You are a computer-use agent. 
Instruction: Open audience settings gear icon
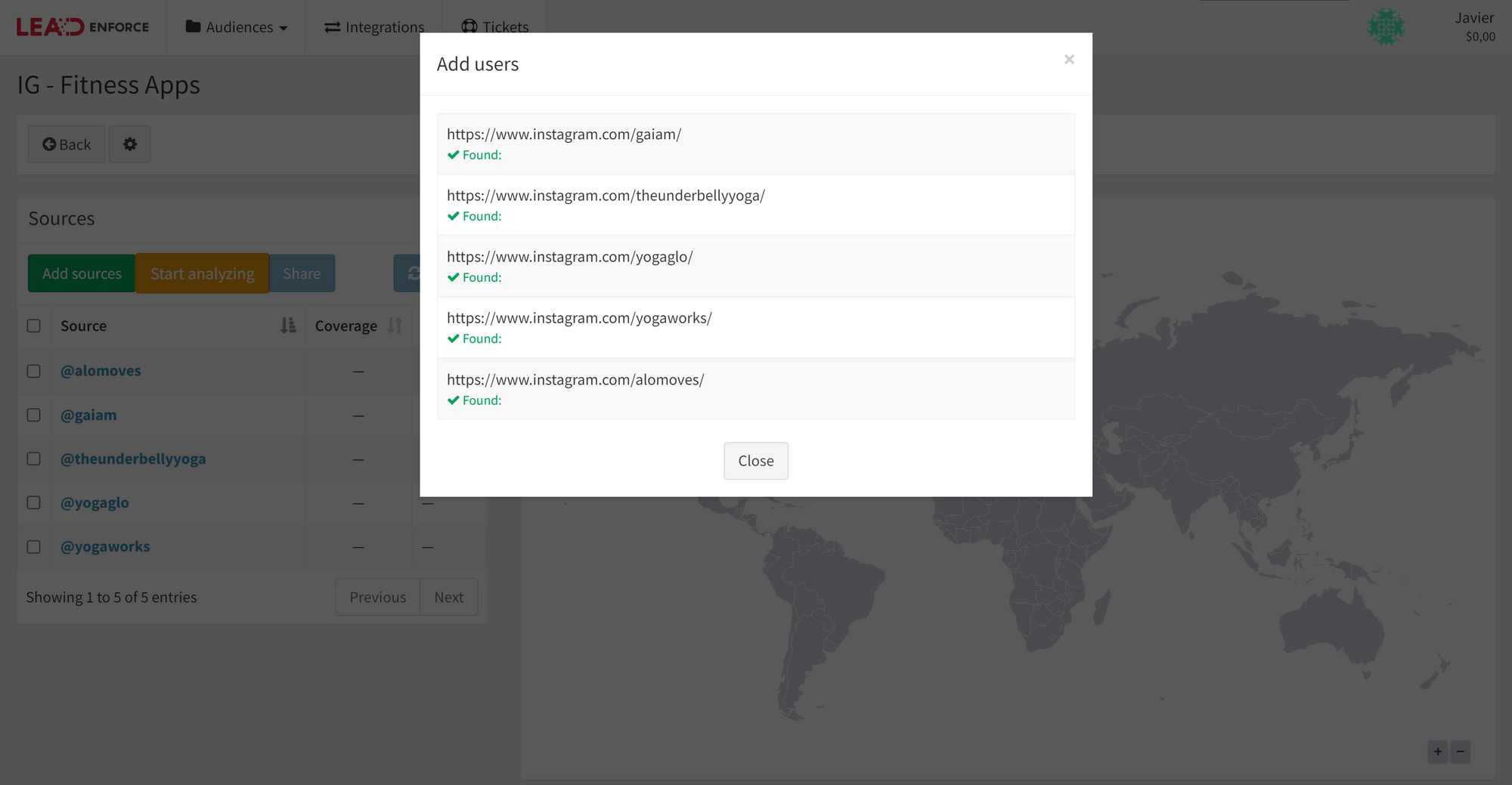pyautogui.click(x=130, y=144)
